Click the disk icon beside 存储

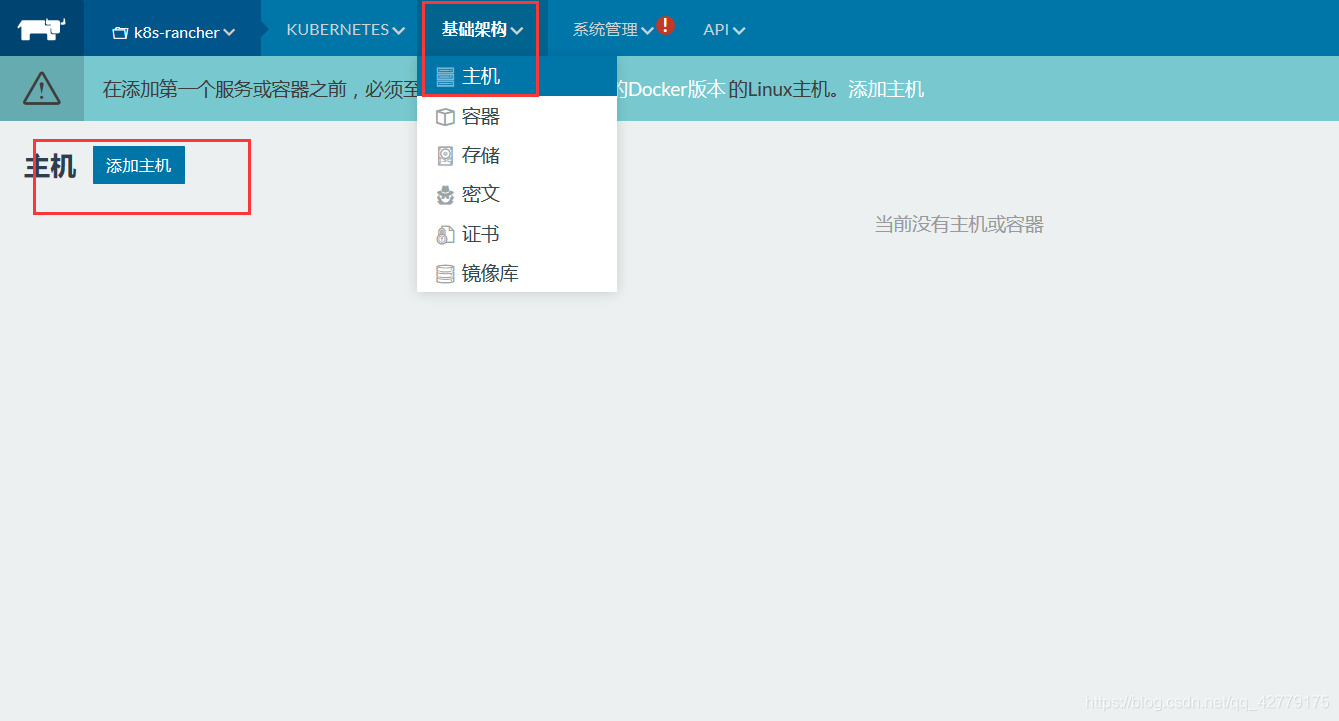(445, 156)
